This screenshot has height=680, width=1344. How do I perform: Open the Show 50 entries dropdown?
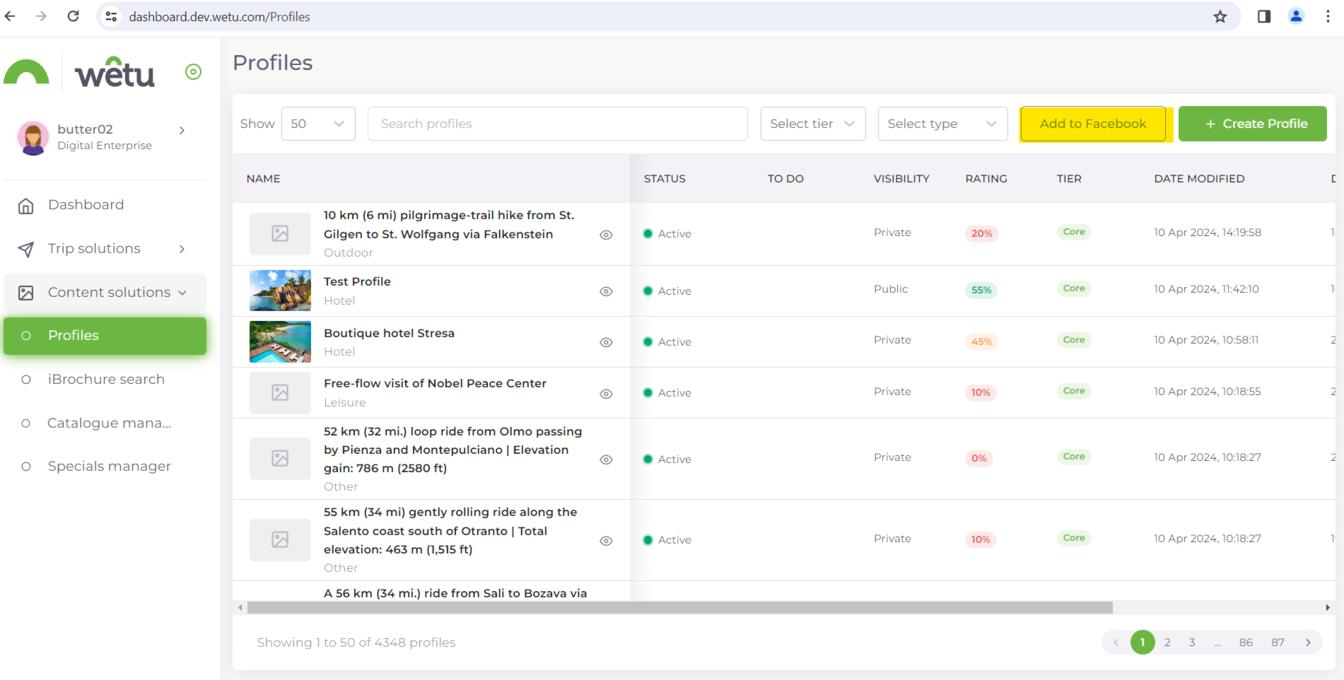tap(317, 124)
